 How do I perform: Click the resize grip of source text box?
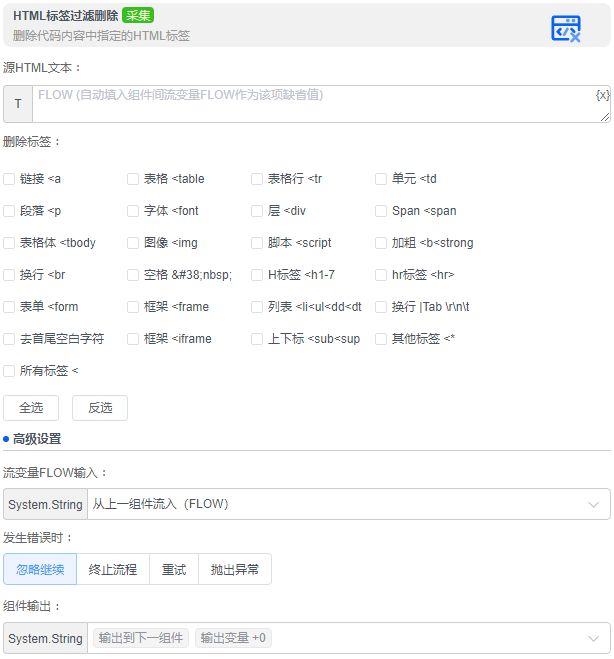point(605,117)
